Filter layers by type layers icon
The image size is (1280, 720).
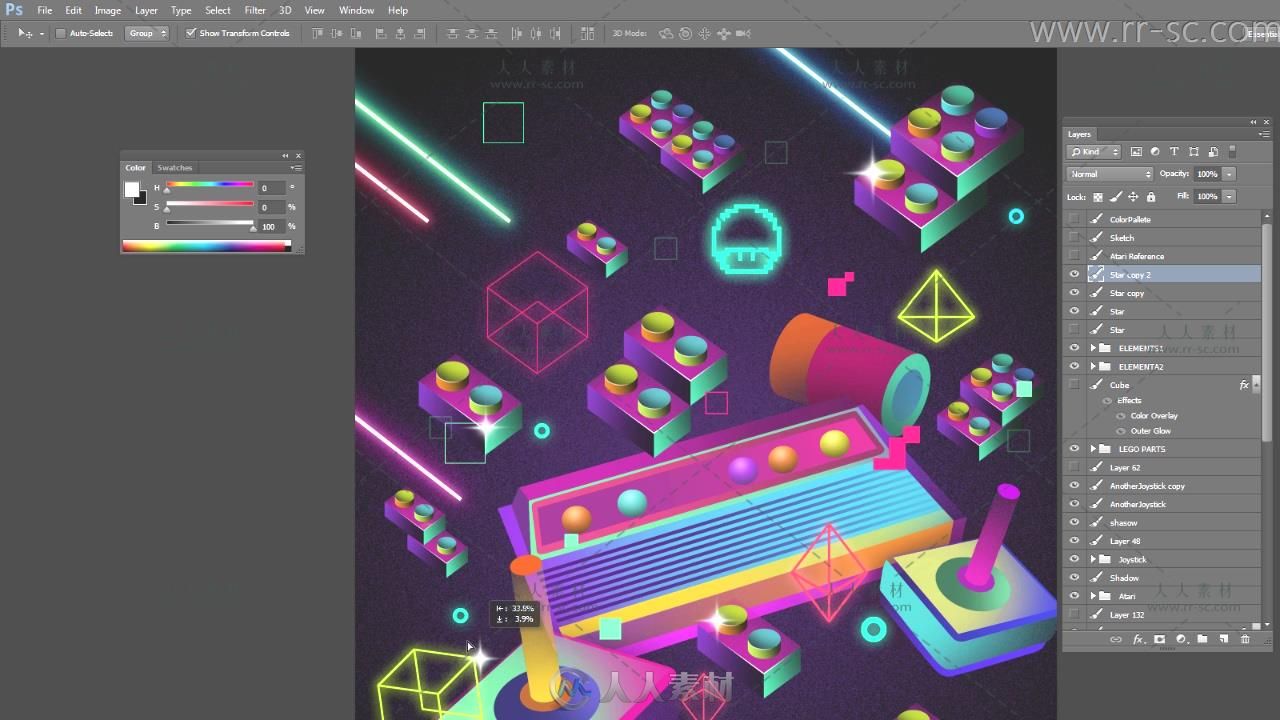pos(1174,152)
